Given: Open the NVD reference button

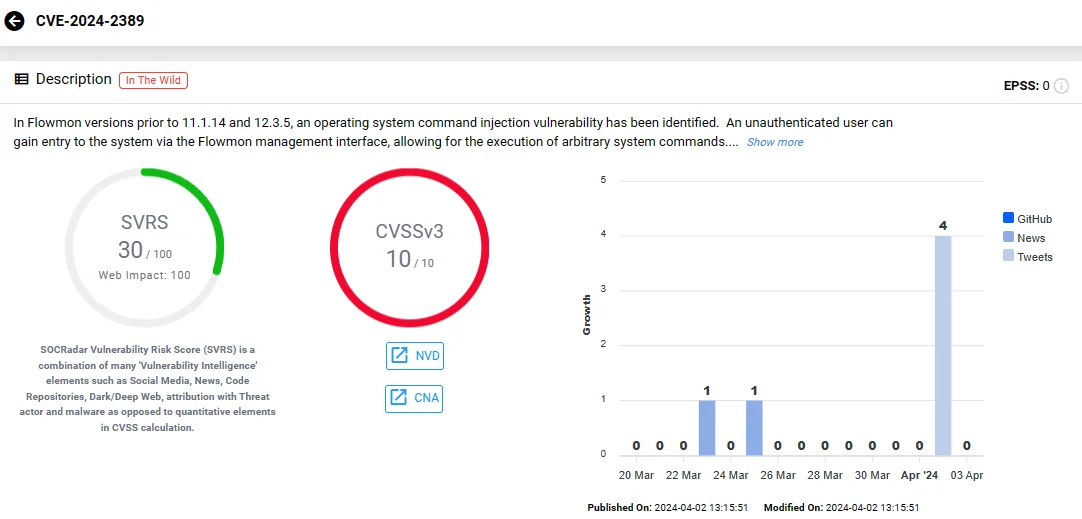Looking at the screenshot, I should coord(414,356).
